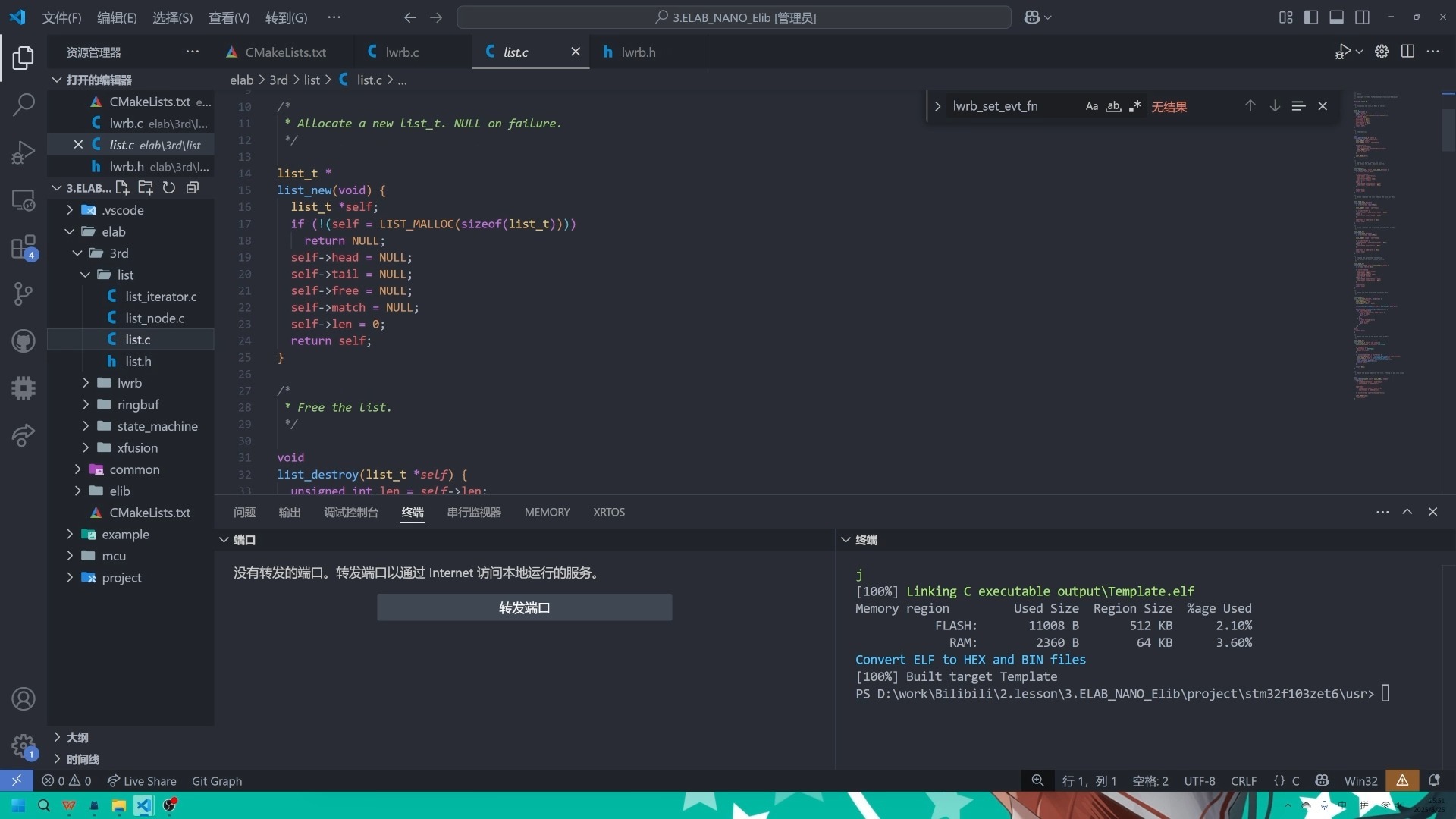Click the Split Editor icon
The width and height of the screenshot is (1456, 819).
[1407, 52]
